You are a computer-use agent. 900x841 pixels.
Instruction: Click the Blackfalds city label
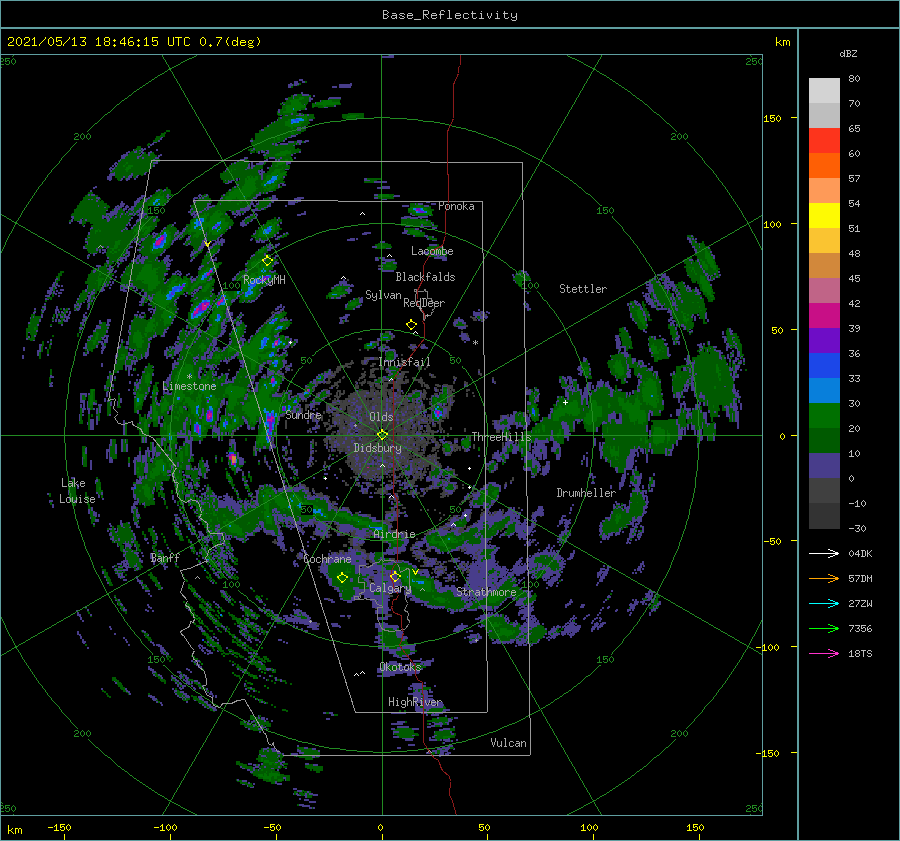coord(425,277)
